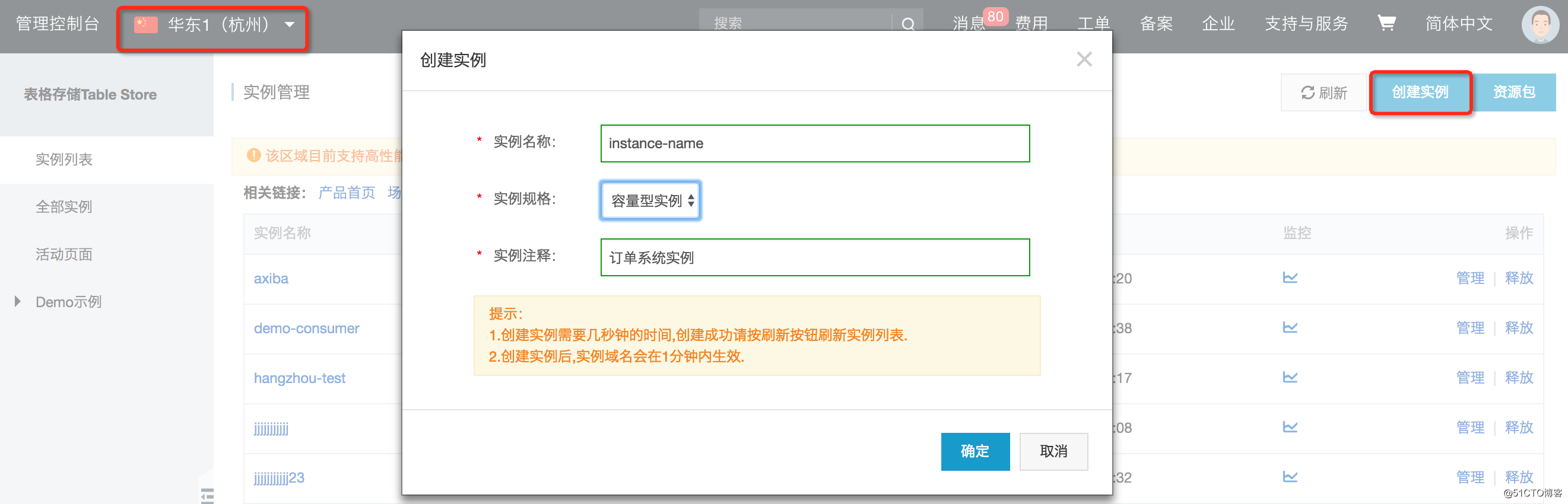This screenshot has width=1568, height=504.
Task: Click the 实例注释 input field
Action: [x=815, y=257]
